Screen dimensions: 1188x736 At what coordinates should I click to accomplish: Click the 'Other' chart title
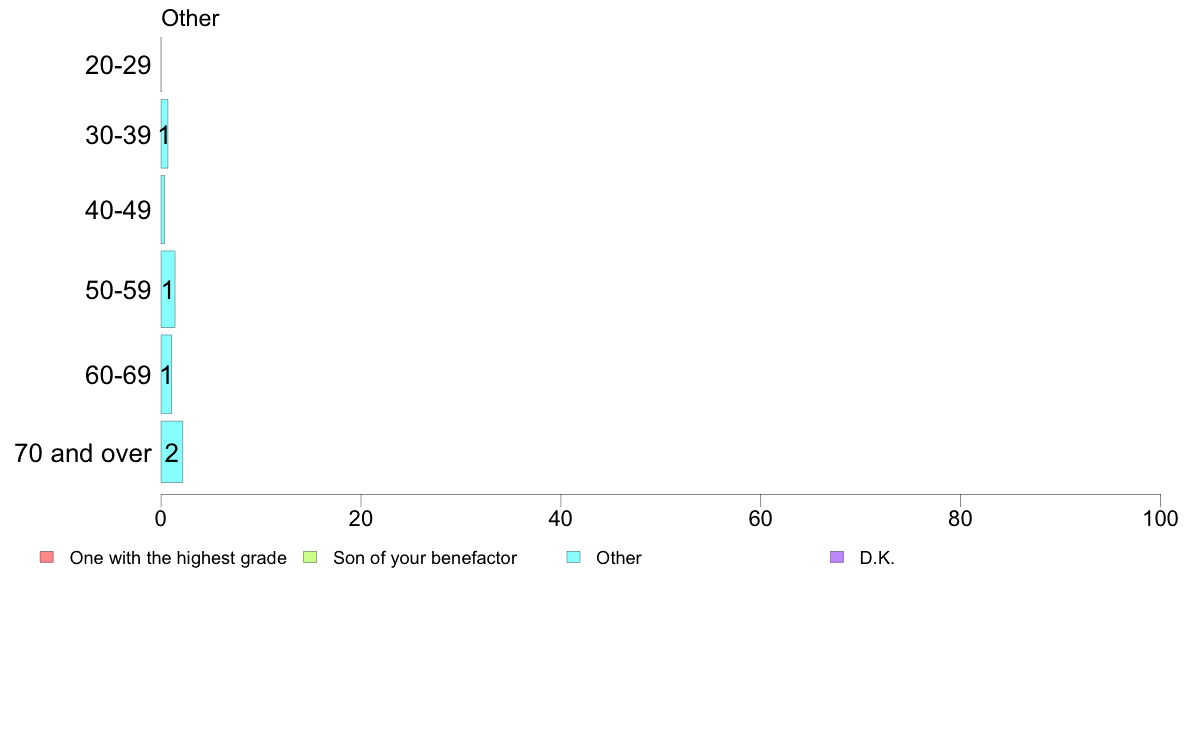pyautogui.click(x=190, y=18)
